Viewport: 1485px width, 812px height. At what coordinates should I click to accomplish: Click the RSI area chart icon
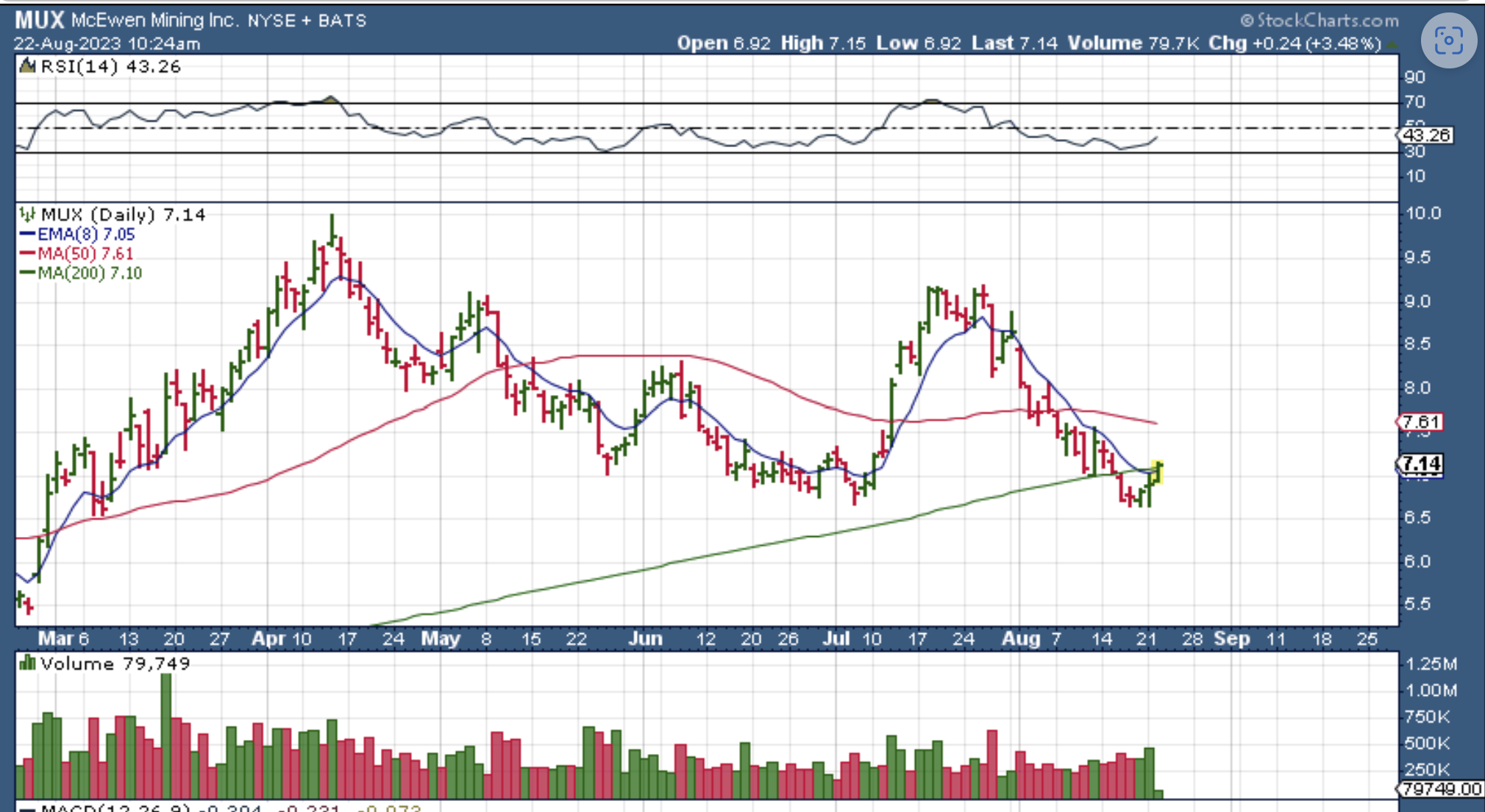tap(27, 66)
